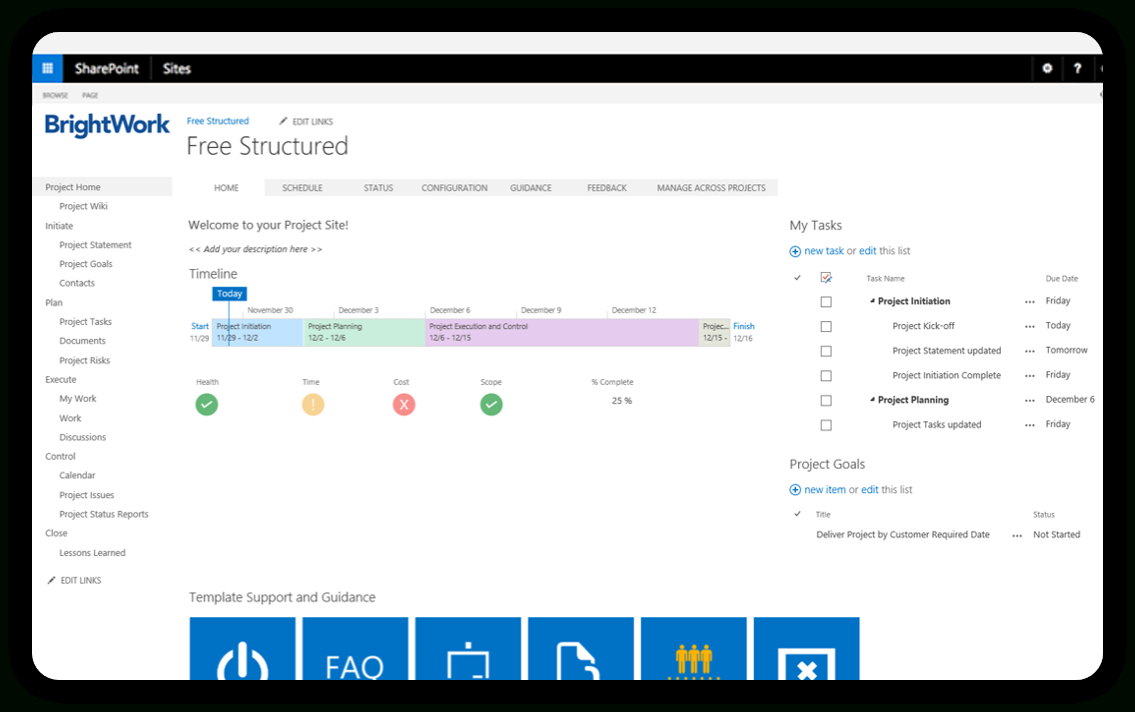1135x712 pixels.
Task: Open Project Status Reports in sidebar
Action: [104, 514]
